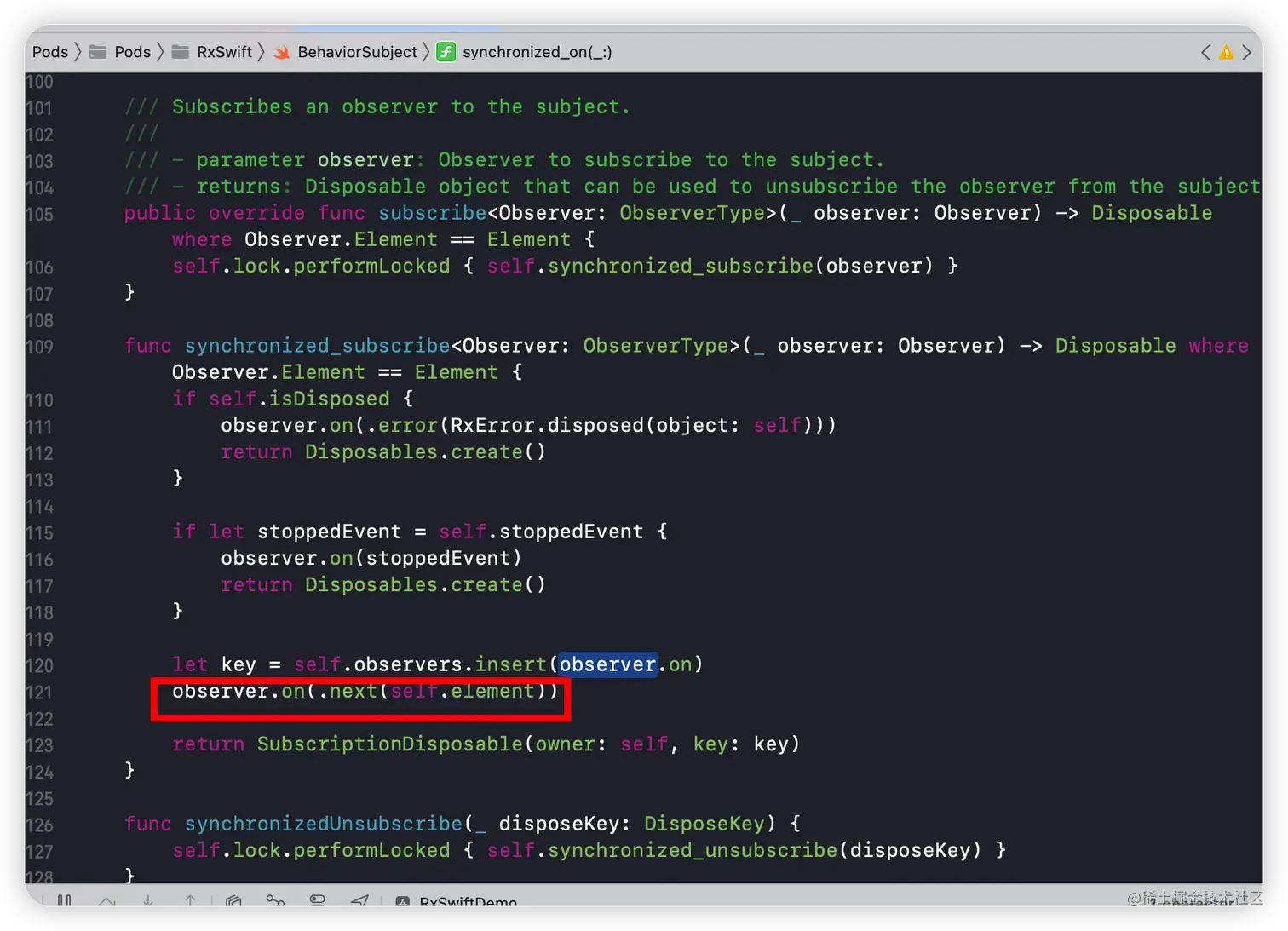Click the Step Over debug icon
Image resolution: width=1288 pixels, height=931 pixels.
pyautogui.click(x=106, y=899)
